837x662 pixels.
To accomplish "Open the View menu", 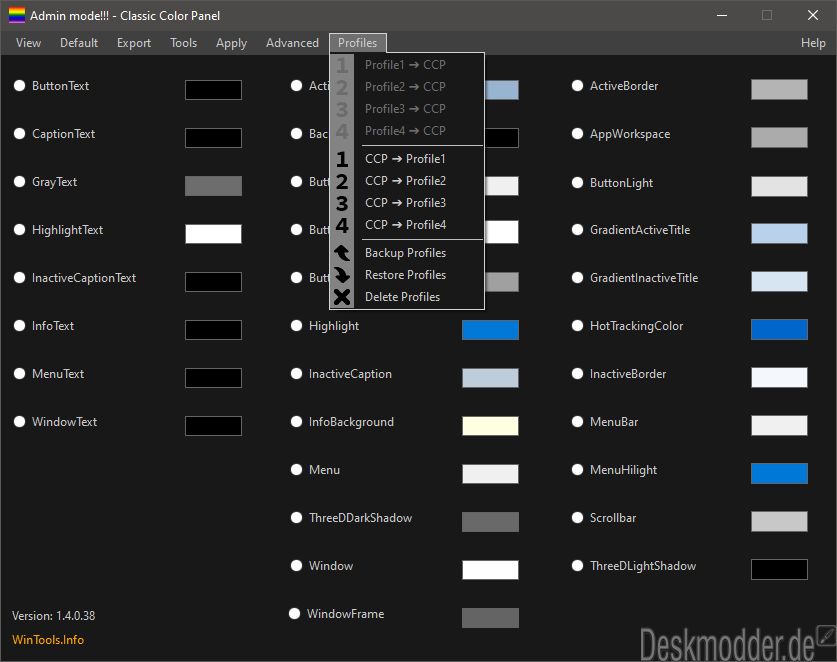I will (x=28, y=43).
